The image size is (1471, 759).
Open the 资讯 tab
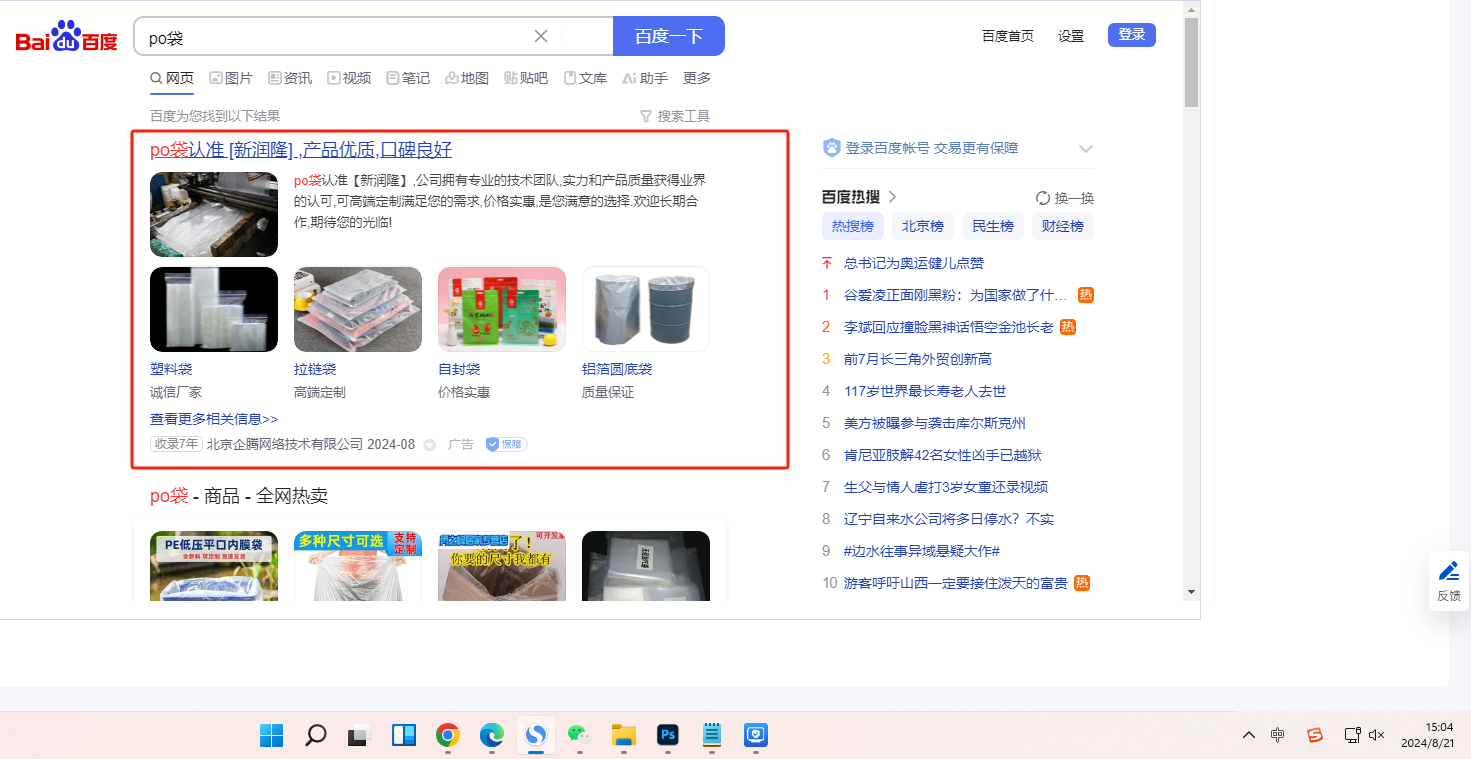pos(290,78)
